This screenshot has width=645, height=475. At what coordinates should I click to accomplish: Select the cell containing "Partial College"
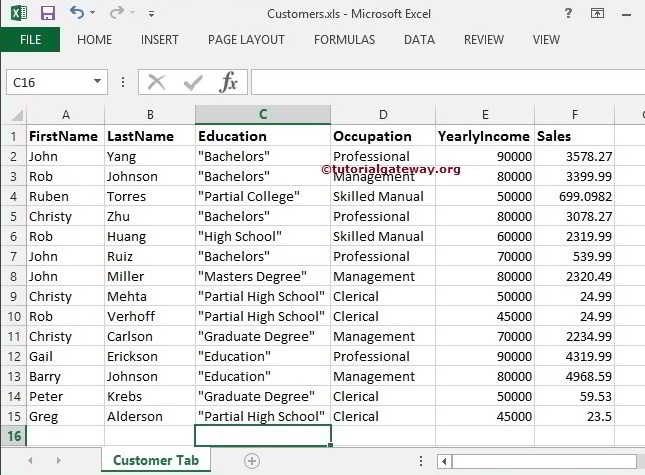[x=263, y=196]
